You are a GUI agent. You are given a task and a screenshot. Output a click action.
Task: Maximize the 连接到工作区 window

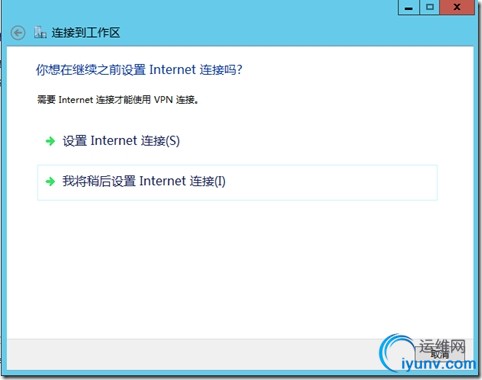click(x=430, y=7)
